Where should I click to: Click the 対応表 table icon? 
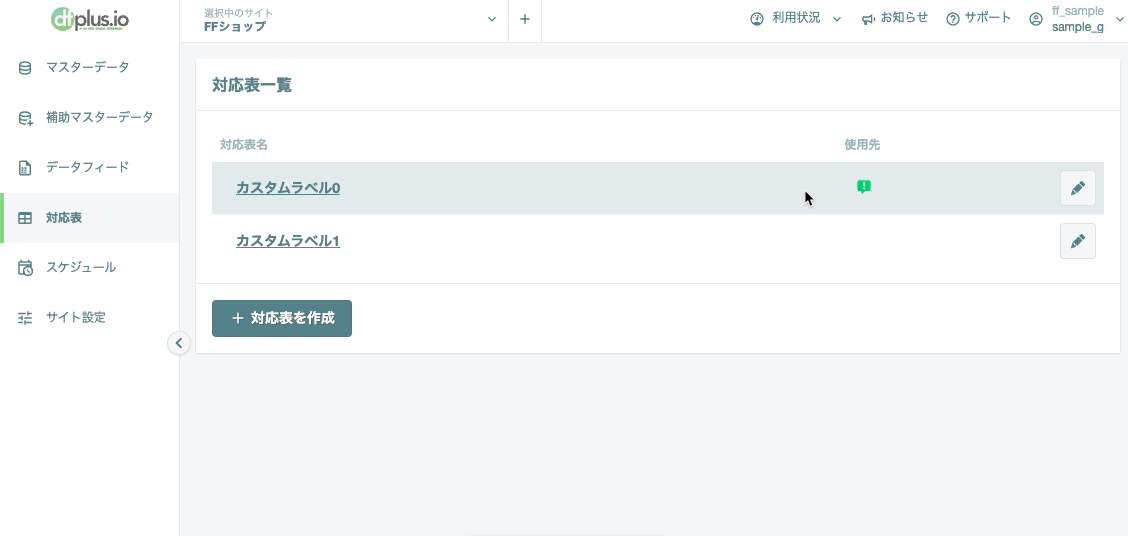(25, 218)
